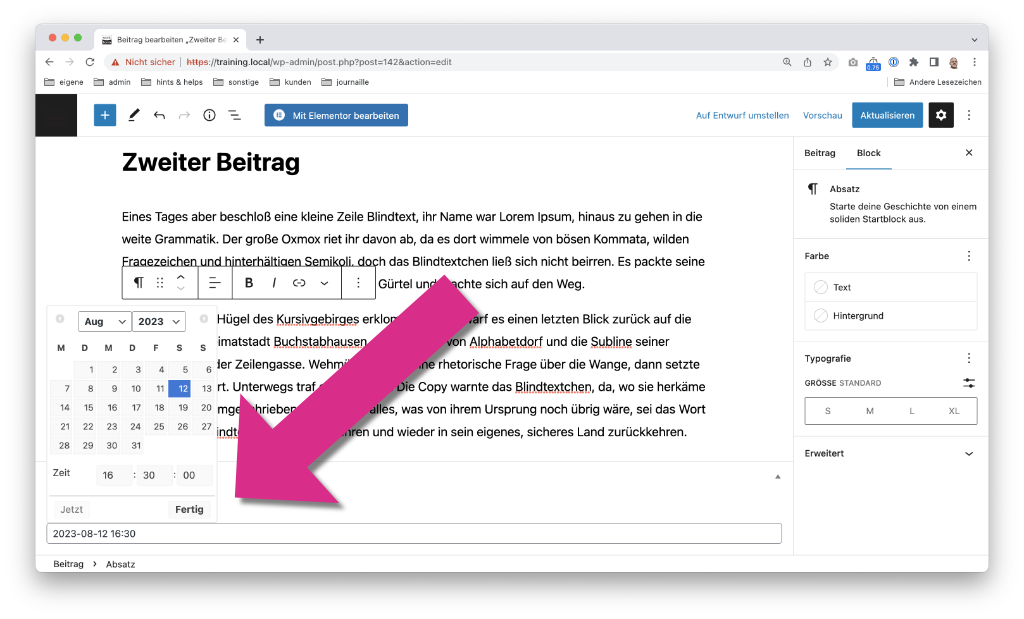Open the document details info icon
The image size is (1024, 619).
click(209, 116)
